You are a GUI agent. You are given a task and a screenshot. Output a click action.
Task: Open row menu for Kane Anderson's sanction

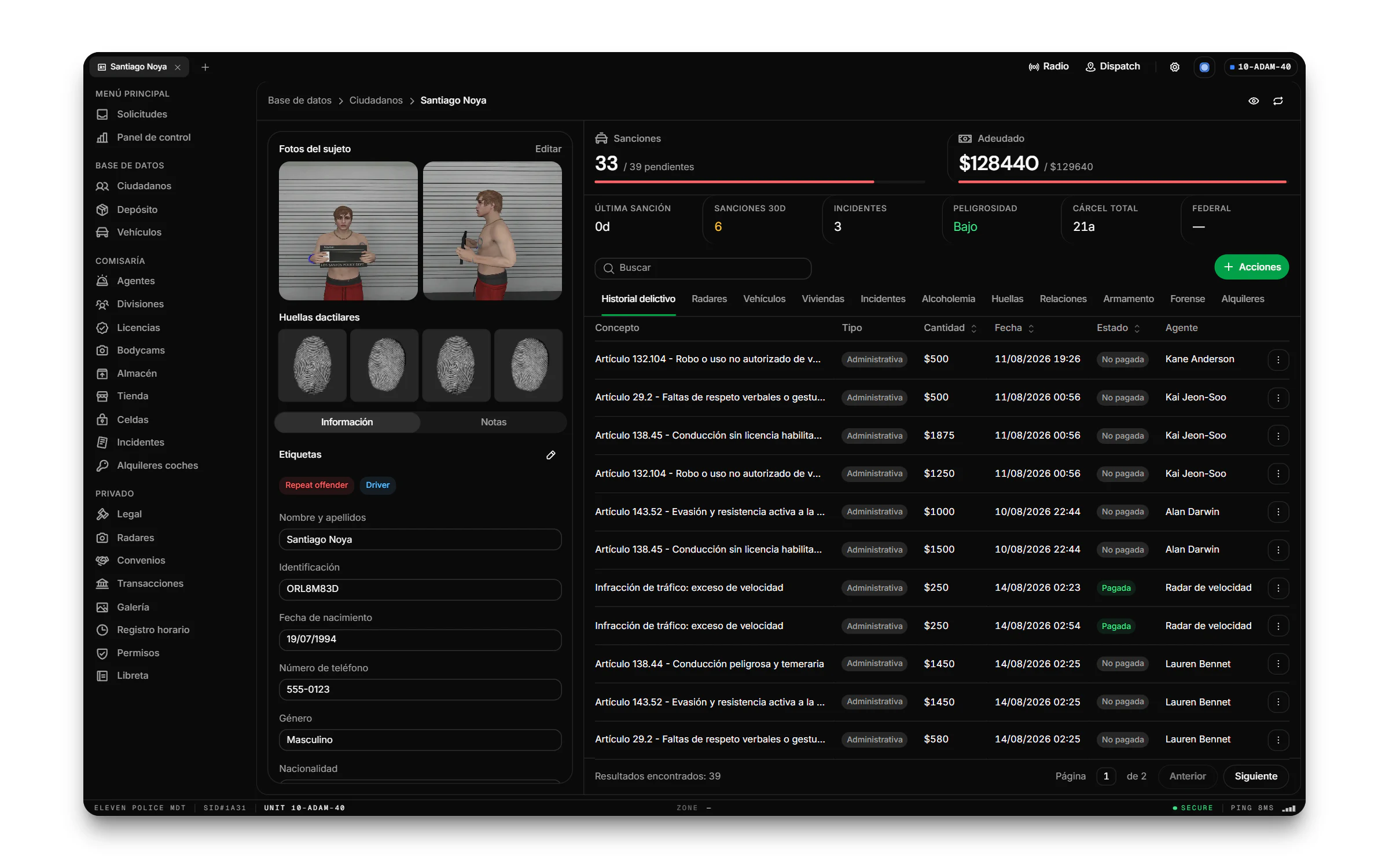1278,360
